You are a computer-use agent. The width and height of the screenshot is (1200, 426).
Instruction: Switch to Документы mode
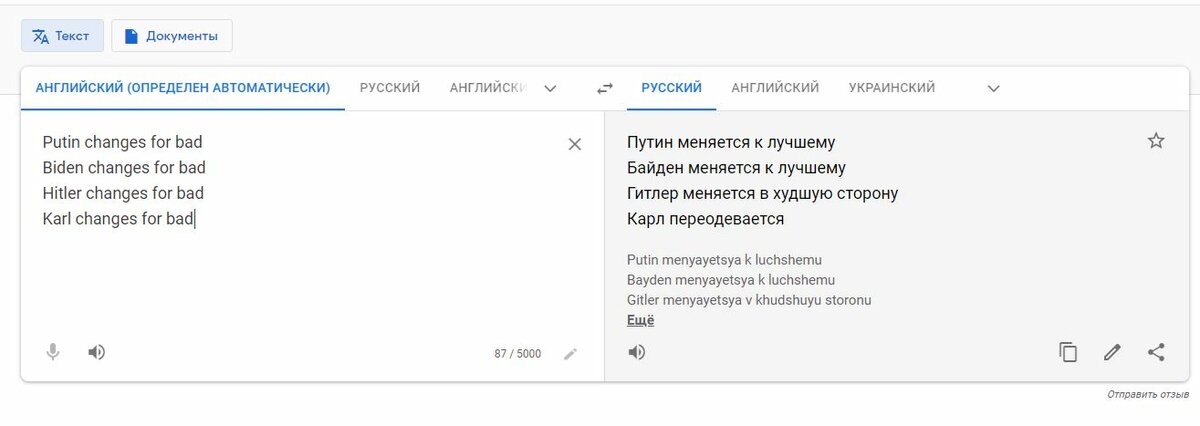click(172, 36)
